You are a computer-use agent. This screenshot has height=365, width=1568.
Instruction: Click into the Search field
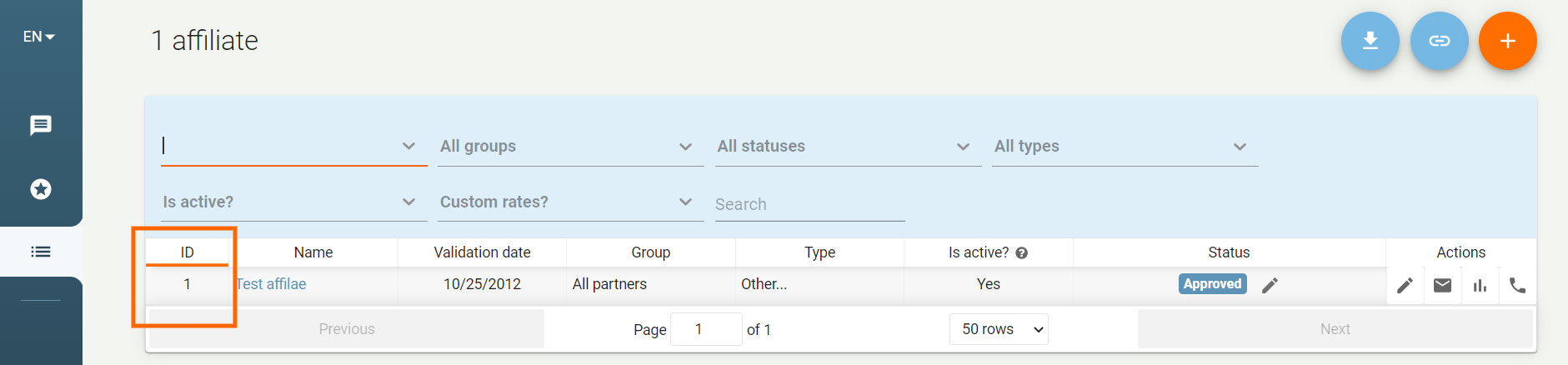tap(809, 204)
